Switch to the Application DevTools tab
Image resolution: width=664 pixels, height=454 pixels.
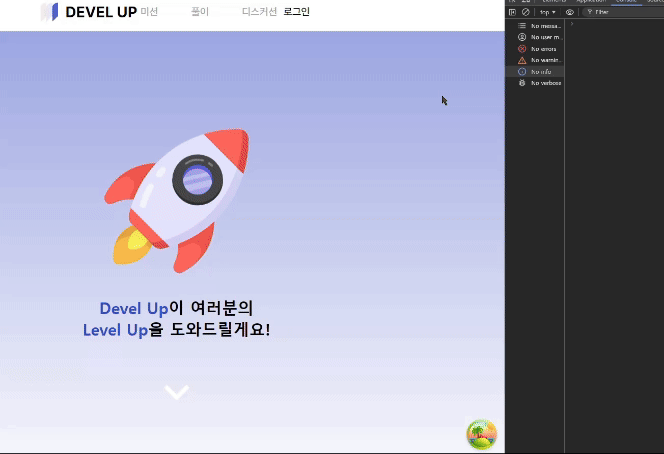click(591, 2)
